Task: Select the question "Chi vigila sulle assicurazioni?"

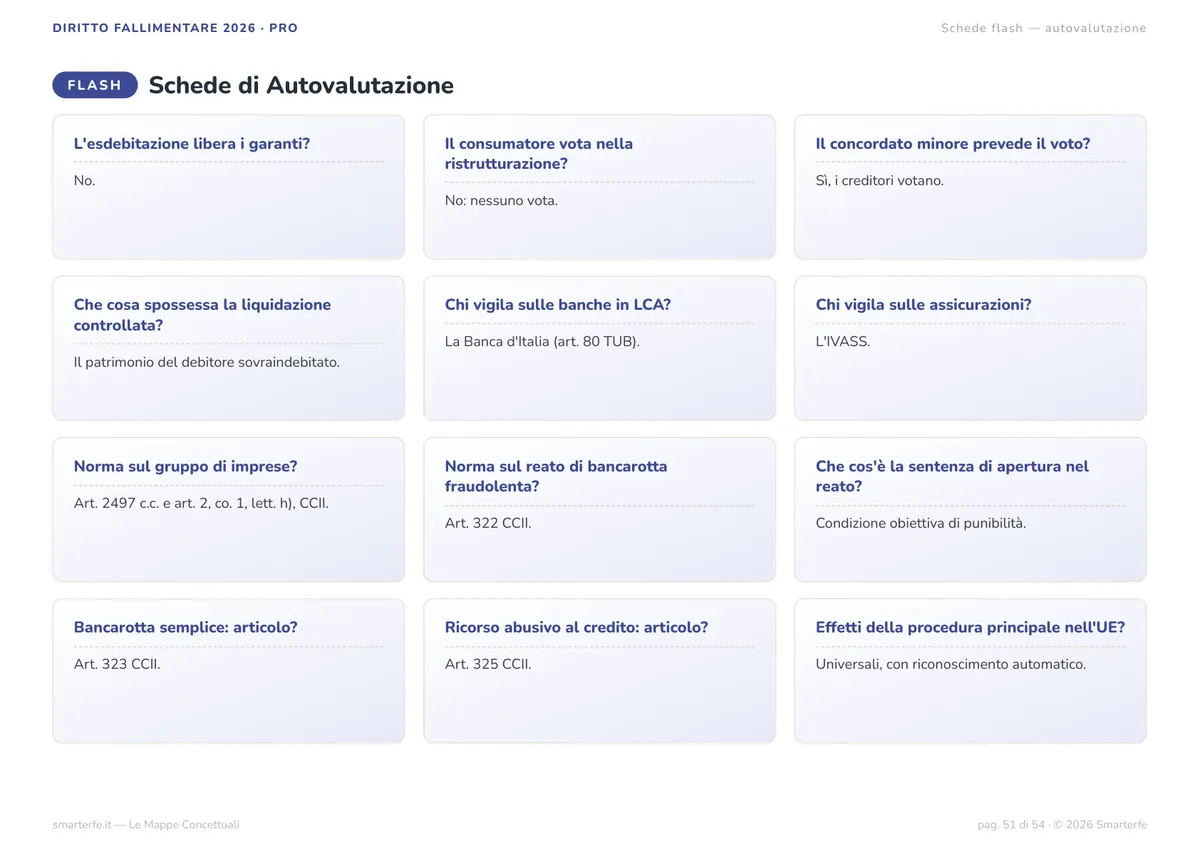Action: 924,305
